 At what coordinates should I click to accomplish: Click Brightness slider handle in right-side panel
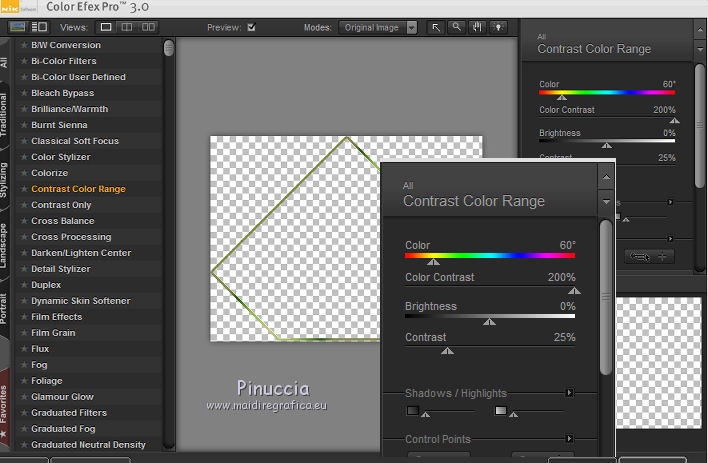coord(606,145)
